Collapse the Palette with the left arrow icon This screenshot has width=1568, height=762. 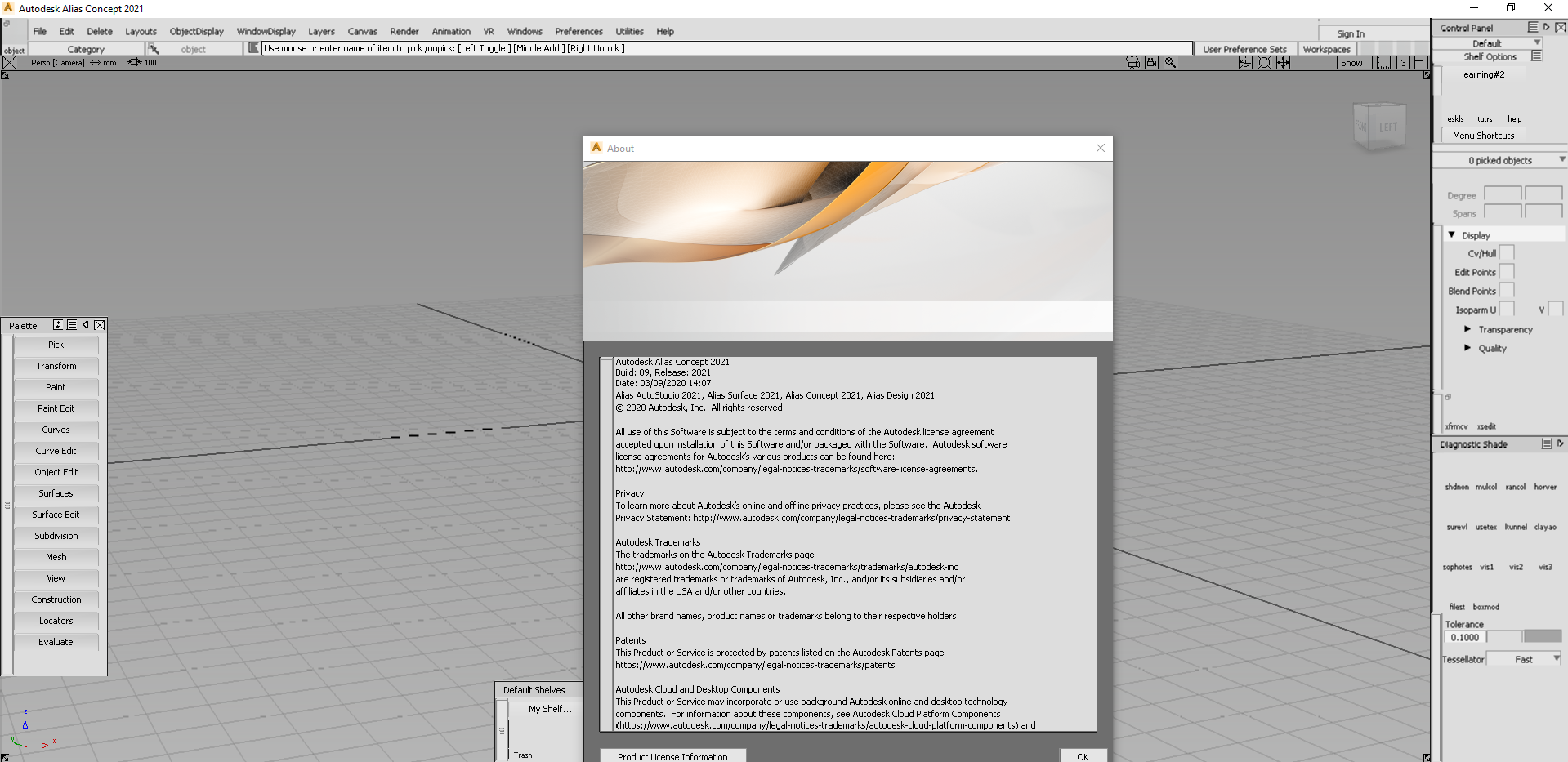tap(86, 325)
